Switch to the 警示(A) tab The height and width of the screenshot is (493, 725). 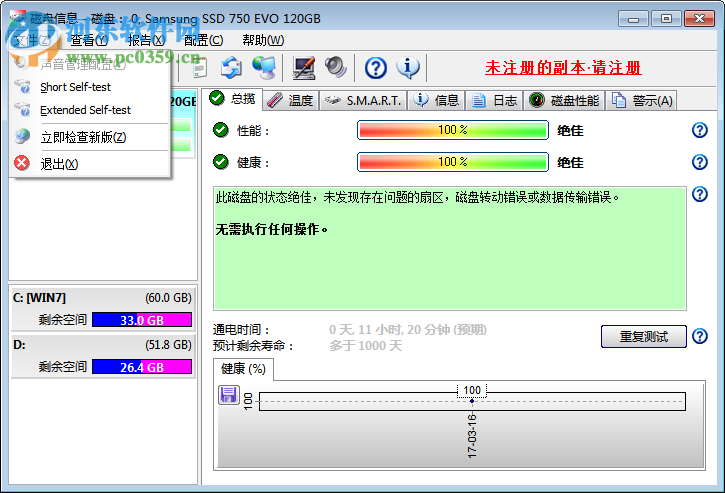[642, 100]
